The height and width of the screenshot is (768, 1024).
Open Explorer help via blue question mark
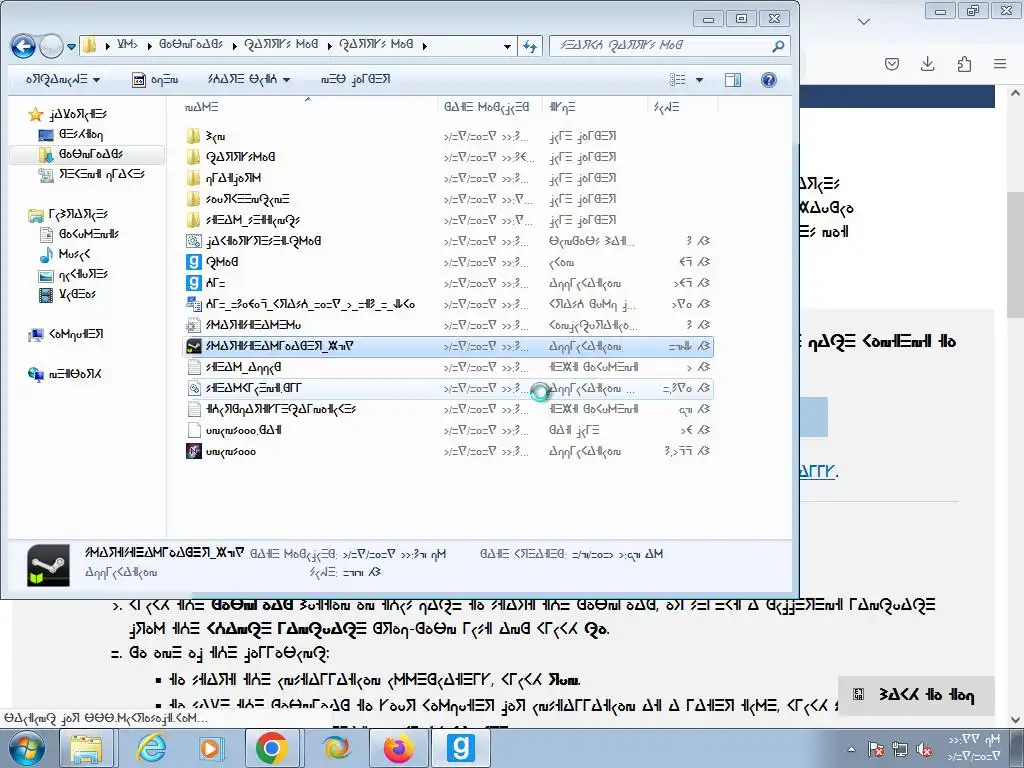click(x=769, y=80)
